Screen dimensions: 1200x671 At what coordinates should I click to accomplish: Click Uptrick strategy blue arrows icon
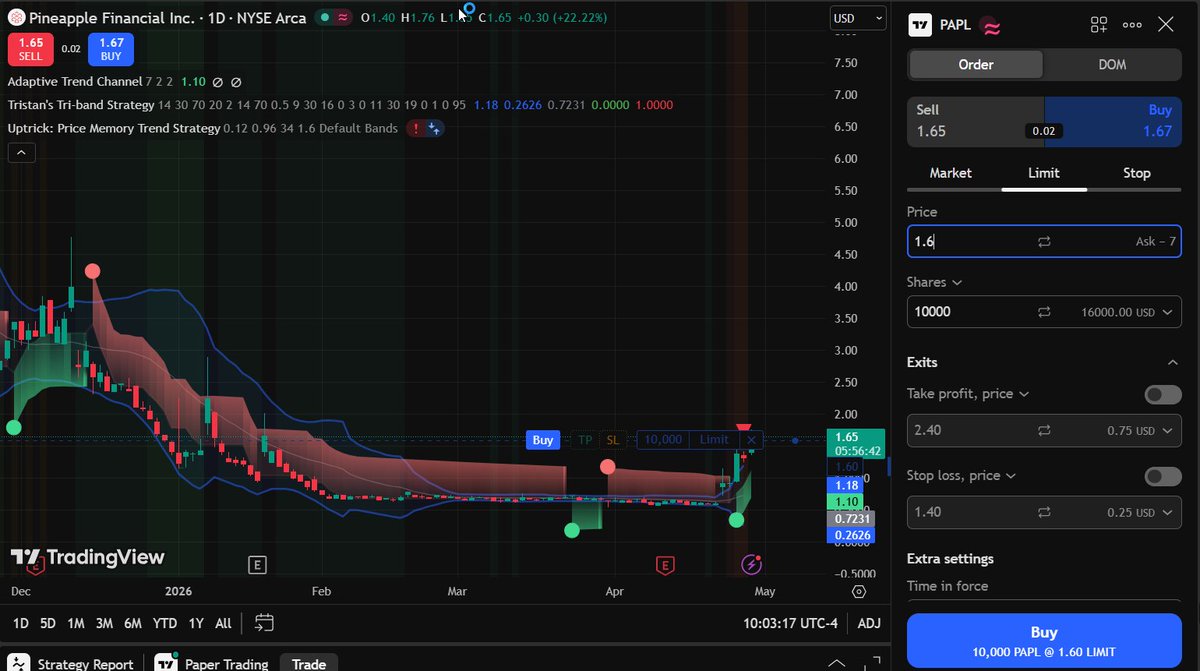coord(434,128)
